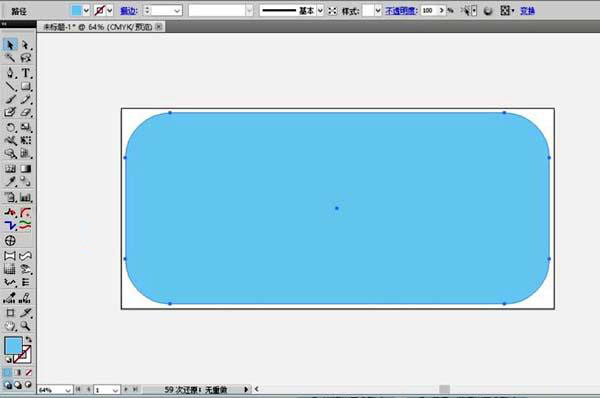Reset to default fill and stroke

(x=8, y=360)
